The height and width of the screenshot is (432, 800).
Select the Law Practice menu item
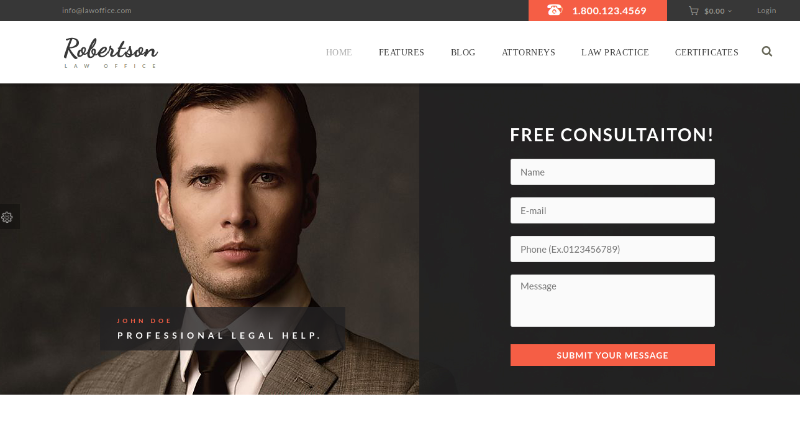[615, 52]
